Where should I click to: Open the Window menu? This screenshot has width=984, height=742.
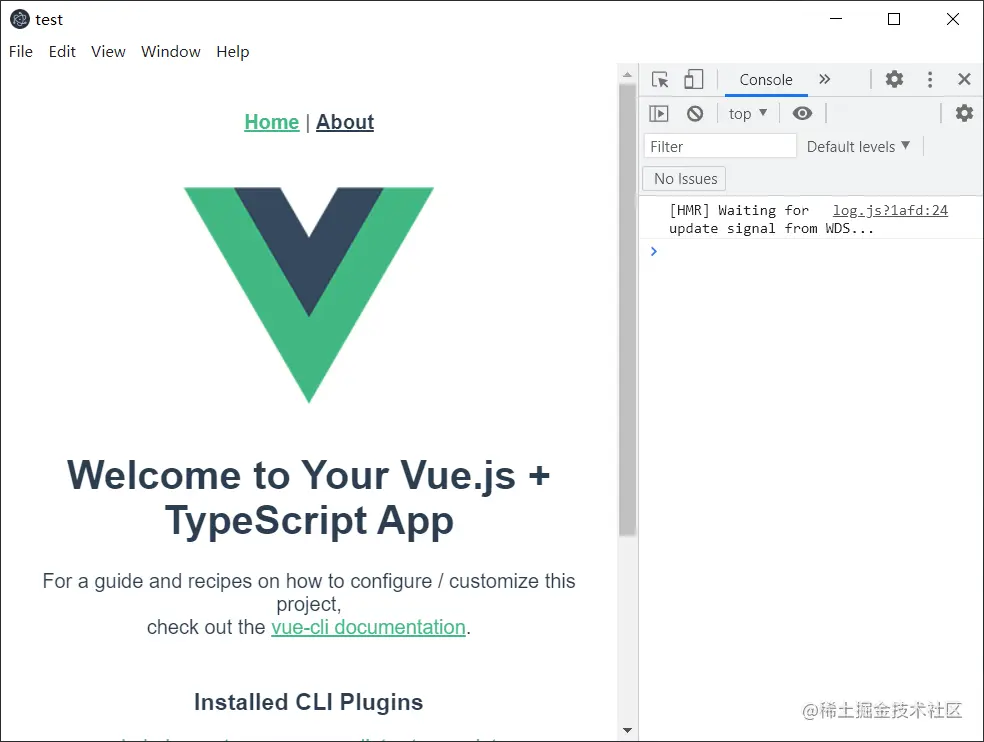[x=171, y=51]
